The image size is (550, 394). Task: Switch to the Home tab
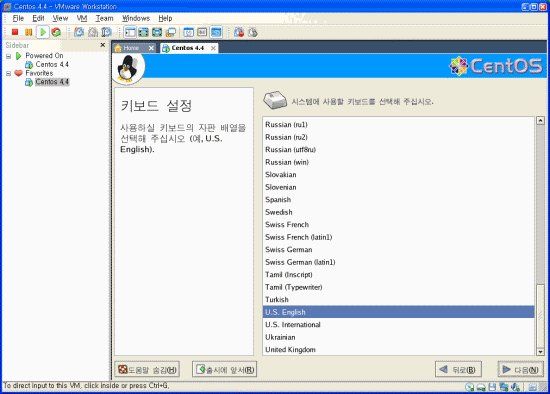point(130,48)
